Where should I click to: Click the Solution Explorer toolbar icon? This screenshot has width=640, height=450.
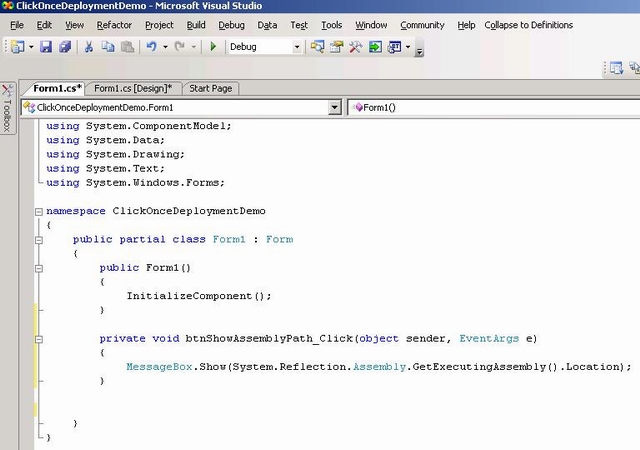317,47
